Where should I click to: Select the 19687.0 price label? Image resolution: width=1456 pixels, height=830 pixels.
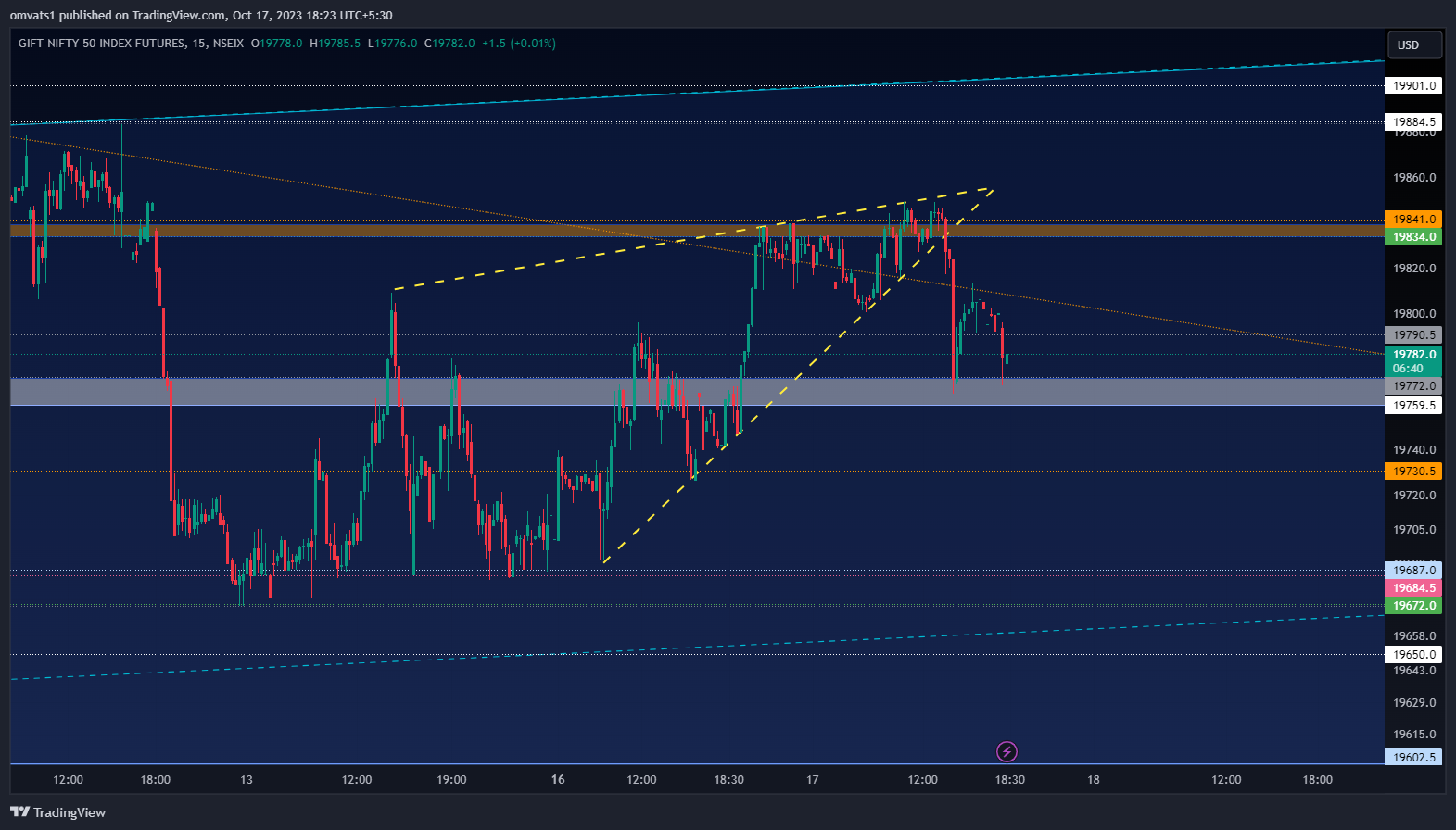click(x=1413, y=571)
